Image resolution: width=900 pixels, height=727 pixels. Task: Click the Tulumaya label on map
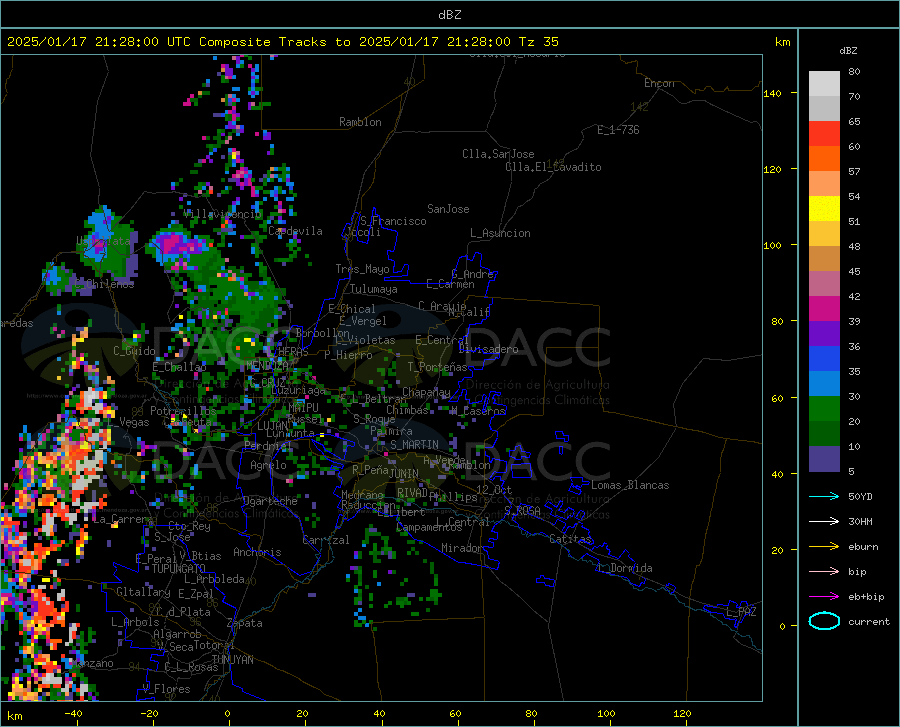[x=373, y=289]
